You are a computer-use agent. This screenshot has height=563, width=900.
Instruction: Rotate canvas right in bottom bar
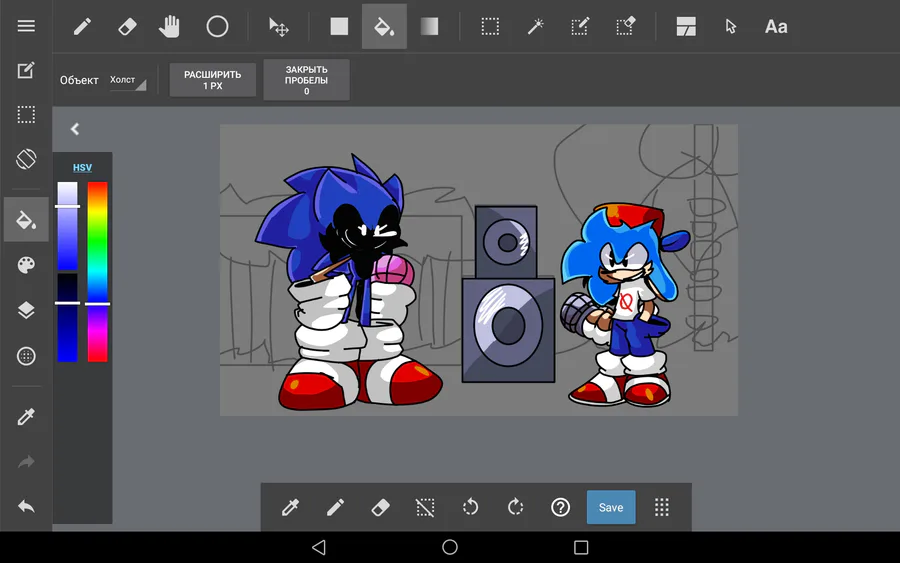(x=515, y=507)
